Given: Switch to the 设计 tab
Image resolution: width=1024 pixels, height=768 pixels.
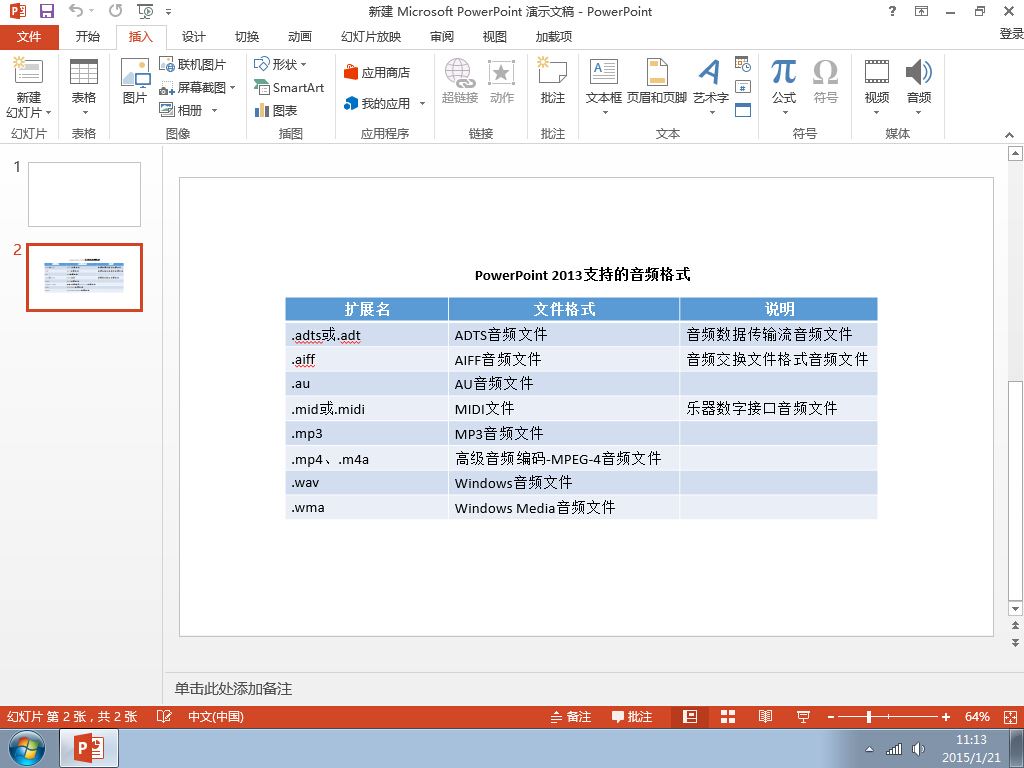Looking at the screenshot, I should click(x=193, y=37).
